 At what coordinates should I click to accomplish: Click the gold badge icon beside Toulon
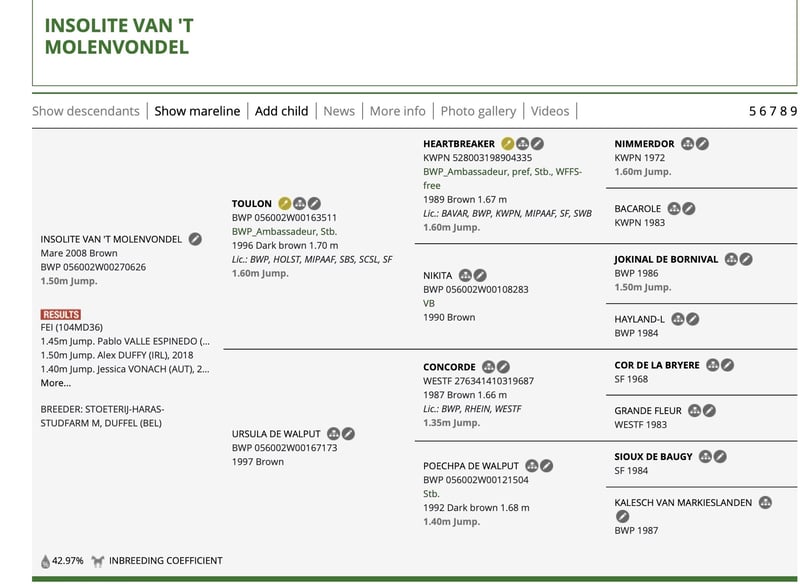pyautogui.click(x=285, y=204)
